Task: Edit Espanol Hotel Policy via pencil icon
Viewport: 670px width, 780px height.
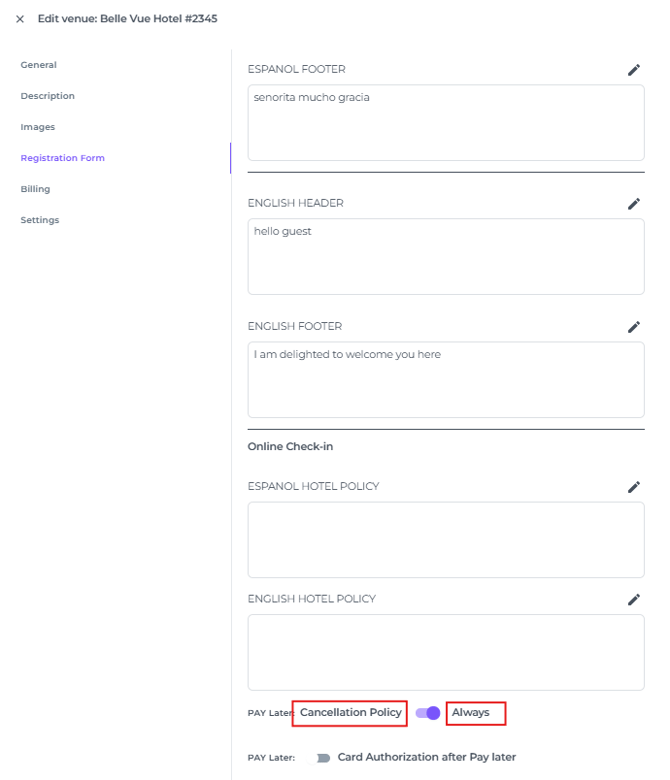Action: click(x=633, y=487)
